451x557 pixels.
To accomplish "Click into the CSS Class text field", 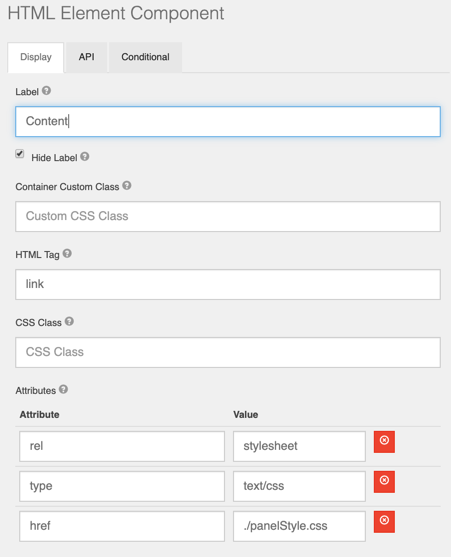I will [228, 352].
